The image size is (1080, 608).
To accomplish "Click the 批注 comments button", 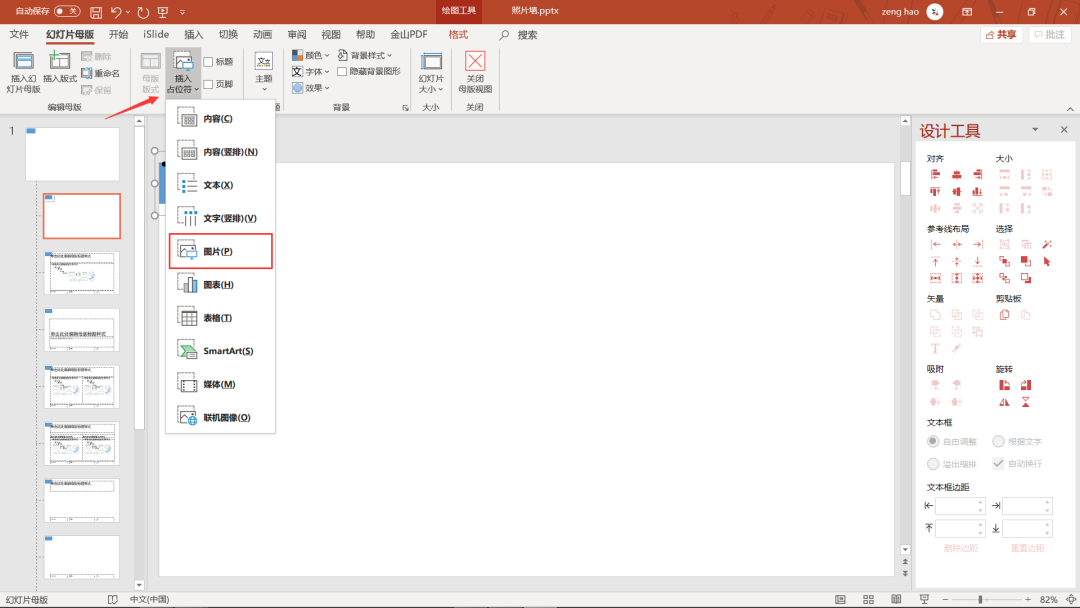I will 1050,34.
